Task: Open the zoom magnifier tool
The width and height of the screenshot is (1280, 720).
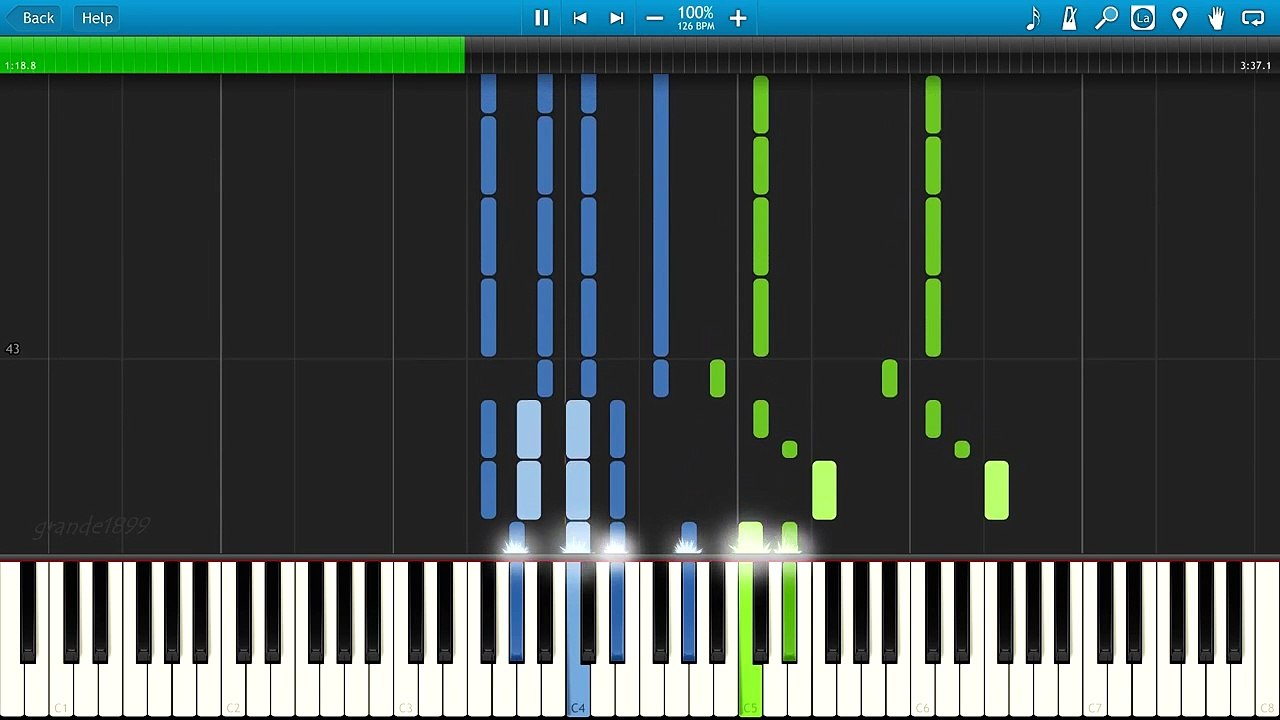Action: pos(1106,18)
